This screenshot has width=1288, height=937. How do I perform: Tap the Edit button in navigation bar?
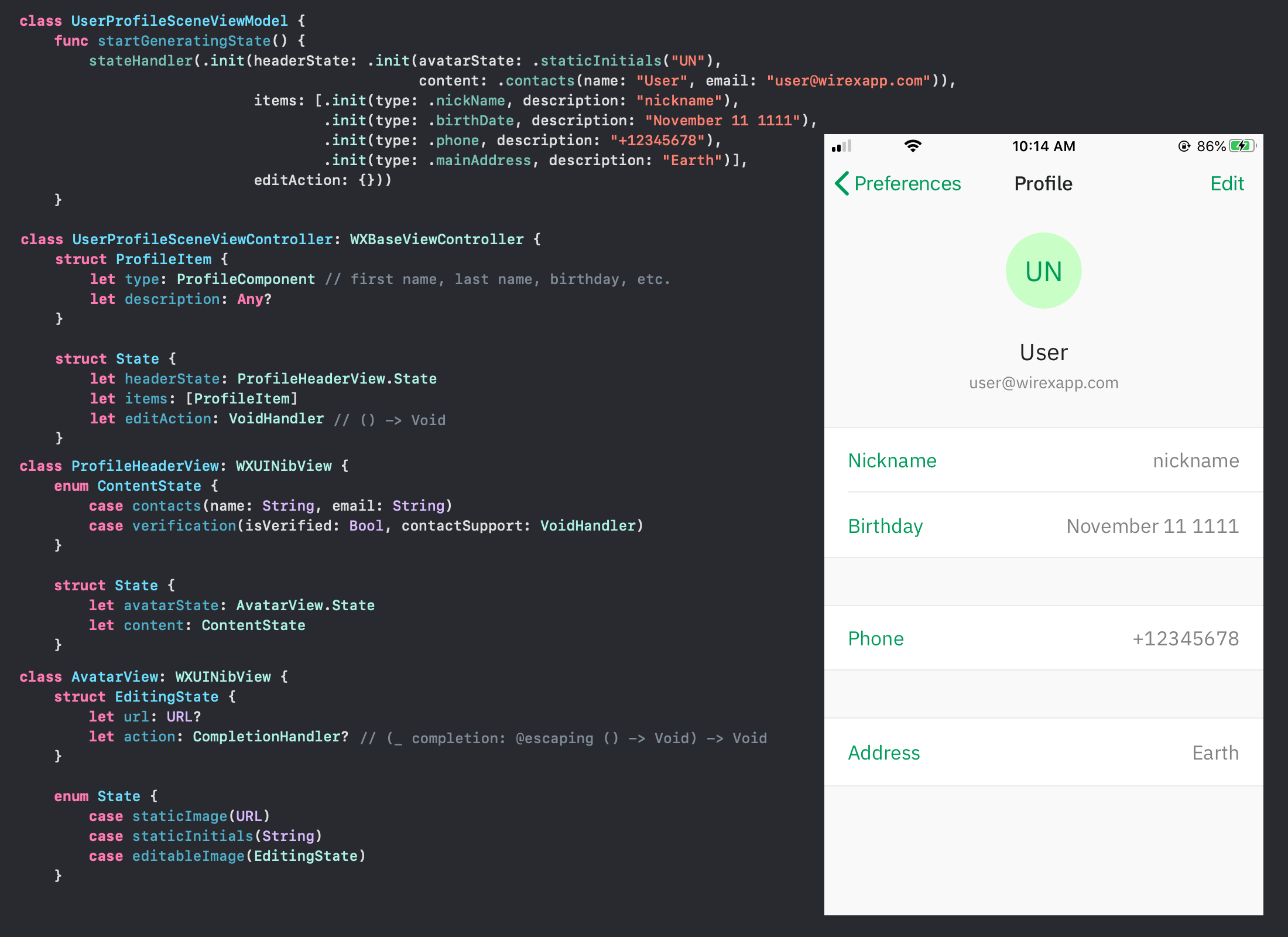(1227, 184)
